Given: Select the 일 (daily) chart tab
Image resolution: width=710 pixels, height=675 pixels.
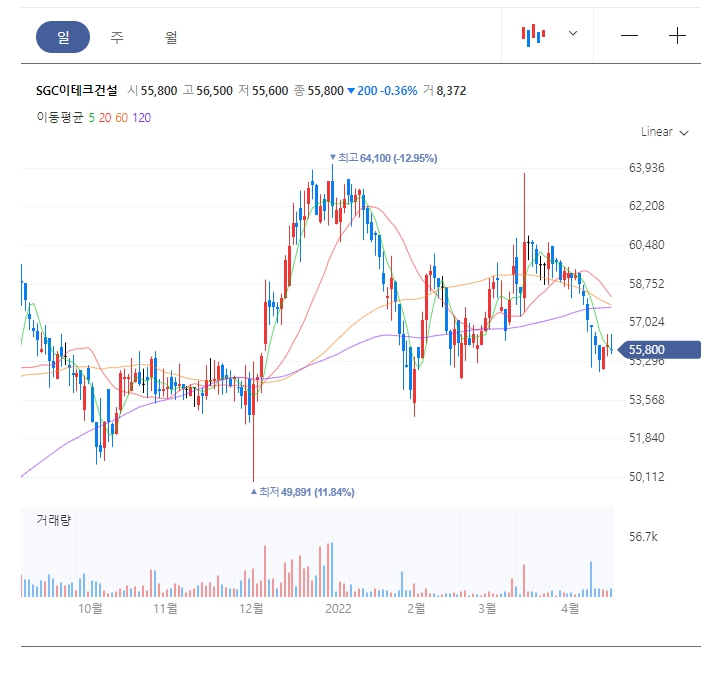Looking at the screenshot, I should [63, 37].
